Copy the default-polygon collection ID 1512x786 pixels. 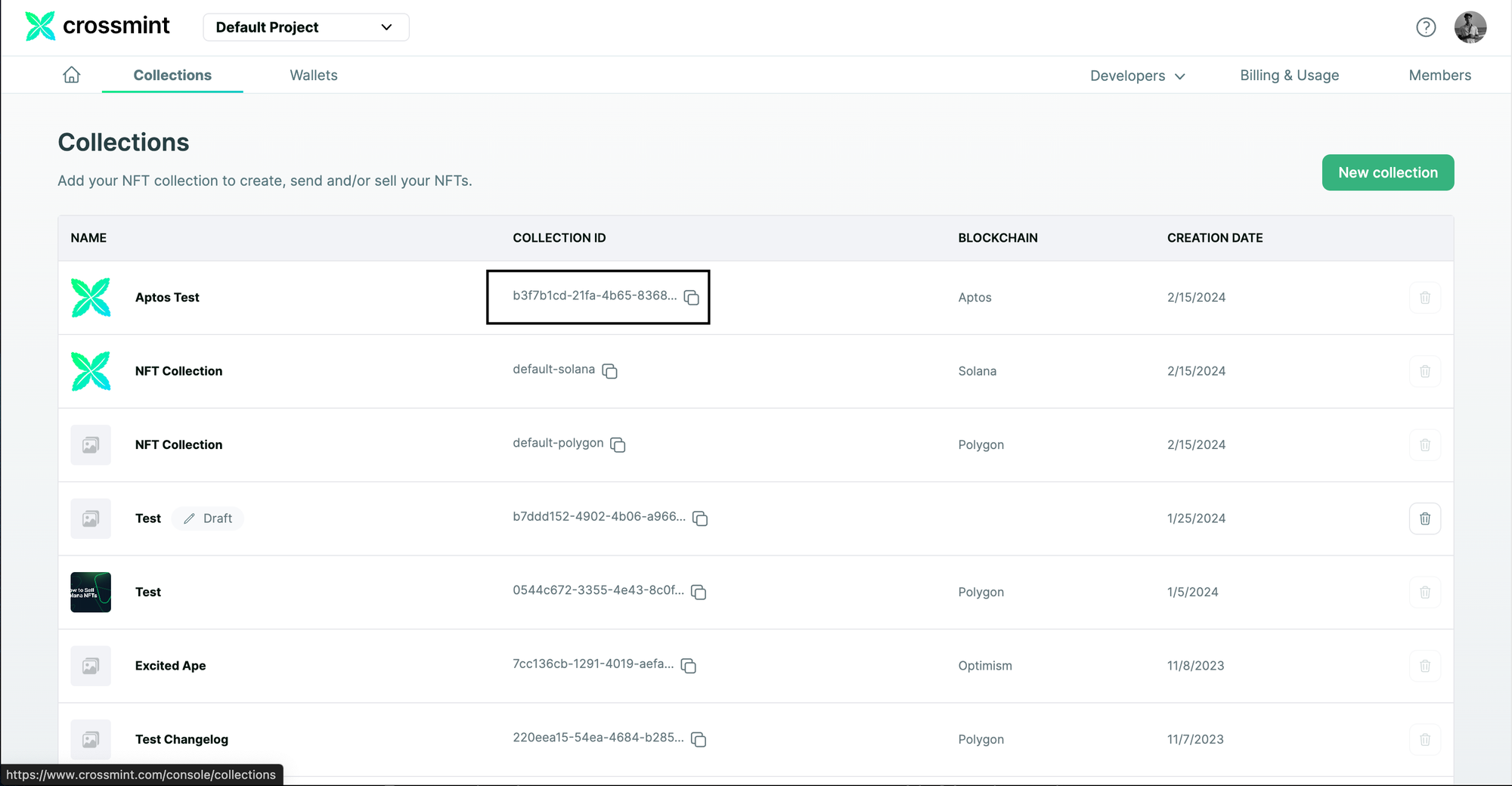618,444
